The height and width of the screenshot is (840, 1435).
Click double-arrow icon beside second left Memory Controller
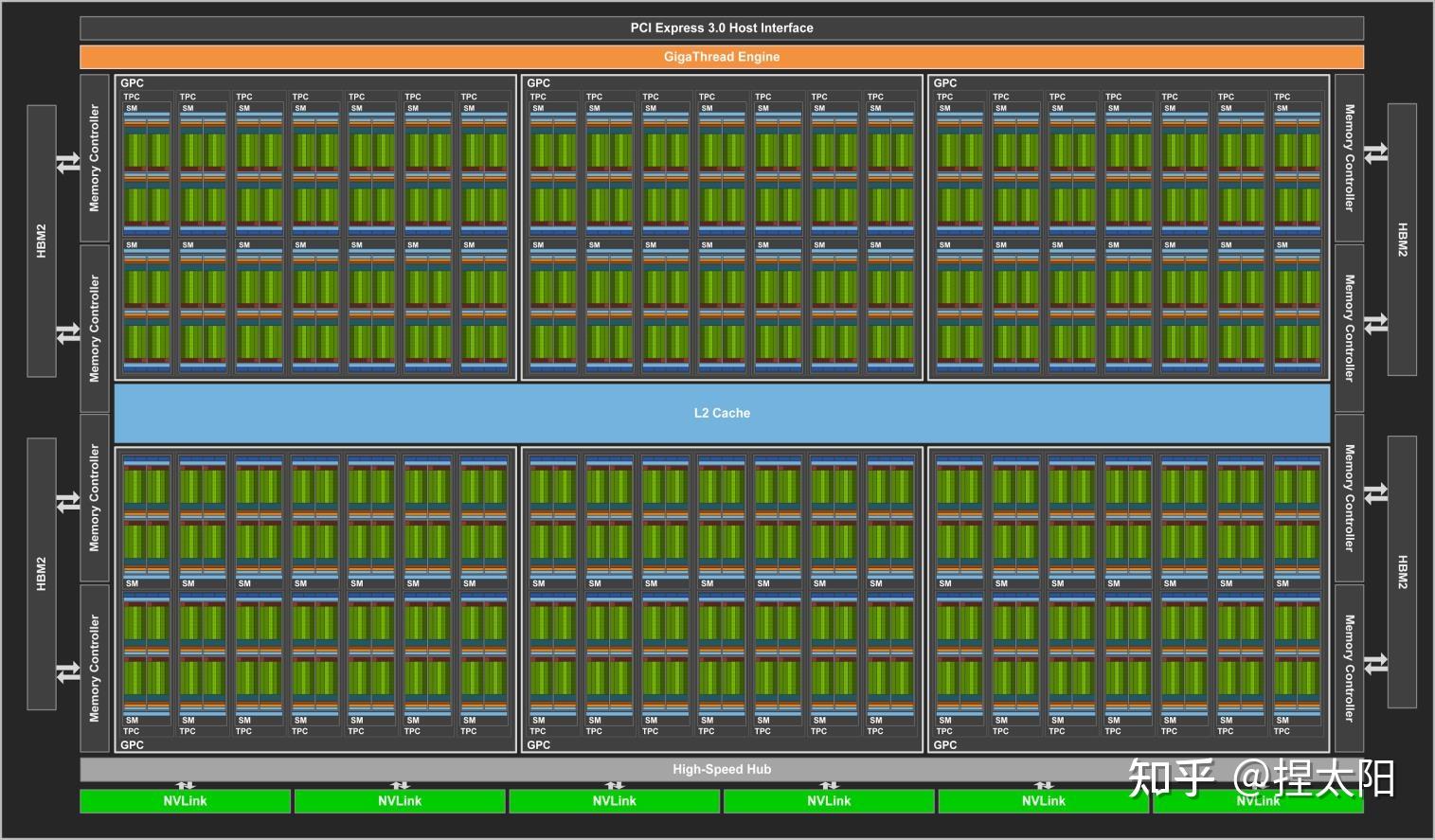click(x=68, y=333)
